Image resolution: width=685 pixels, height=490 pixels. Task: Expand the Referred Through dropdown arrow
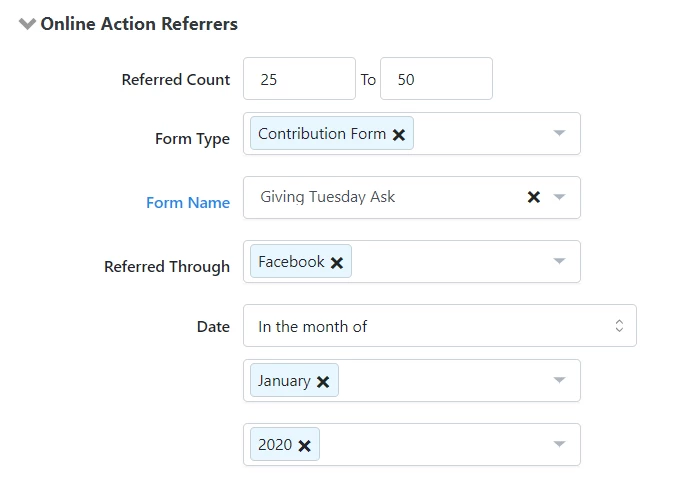[559, 262]
